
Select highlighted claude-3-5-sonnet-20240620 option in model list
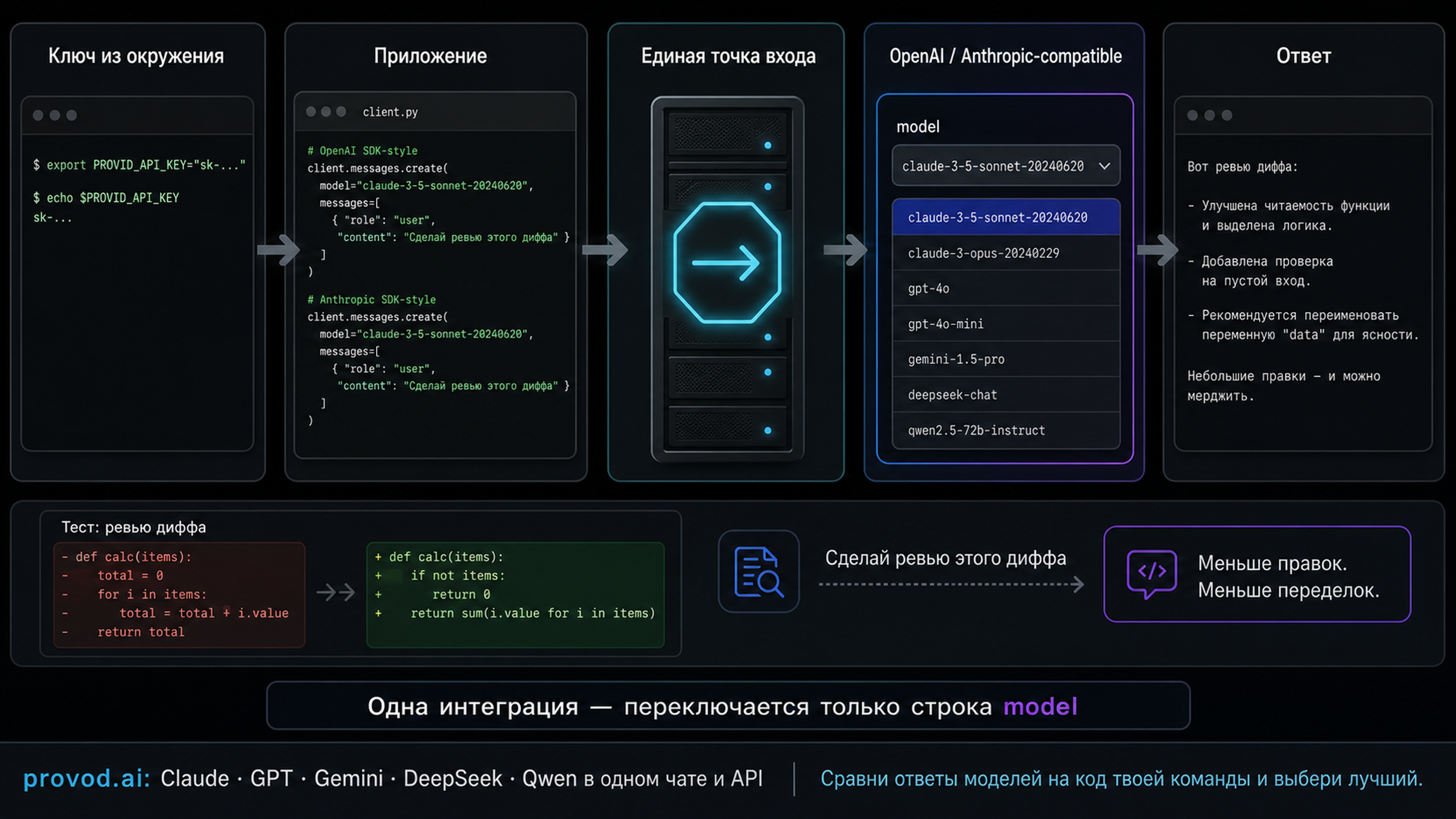click(x=1006, y=217)
